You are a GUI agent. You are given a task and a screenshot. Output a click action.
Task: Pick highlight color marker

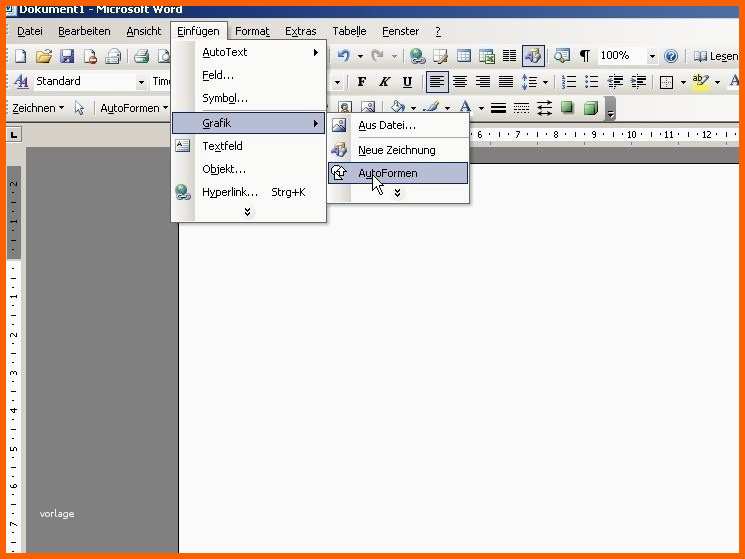(700, 82)
